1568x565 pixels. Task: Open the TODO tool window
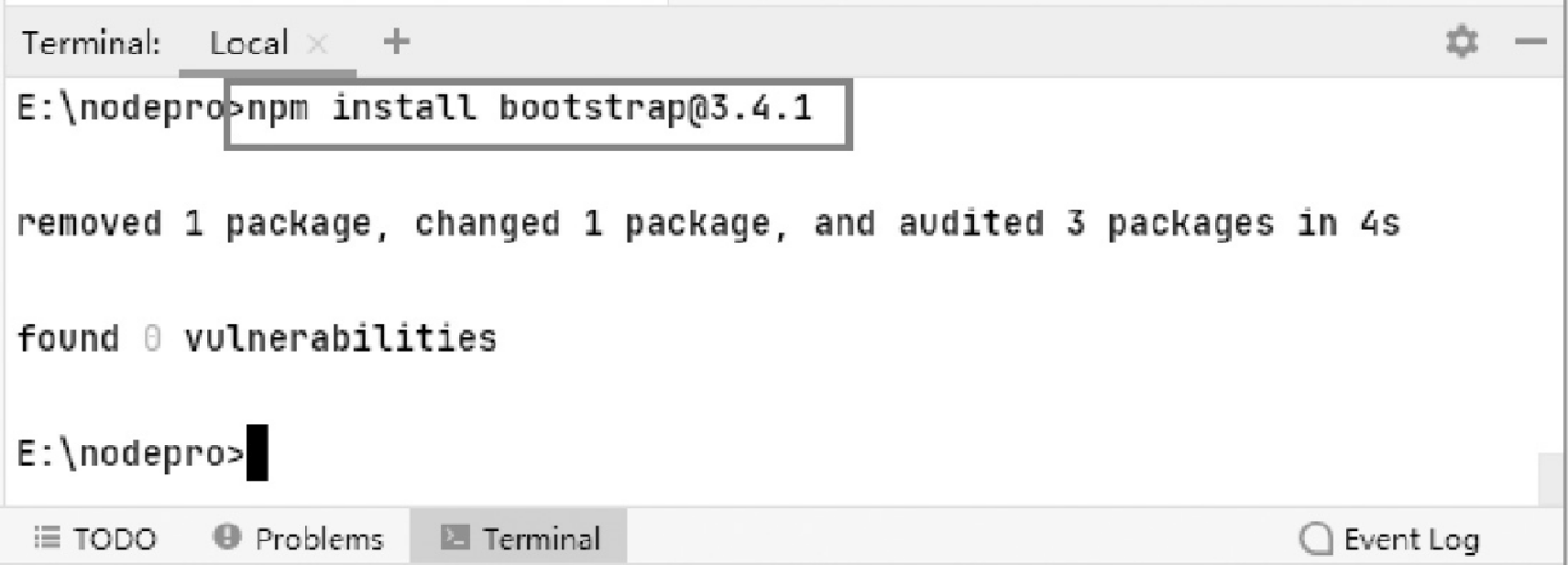(x=95, y=538)
